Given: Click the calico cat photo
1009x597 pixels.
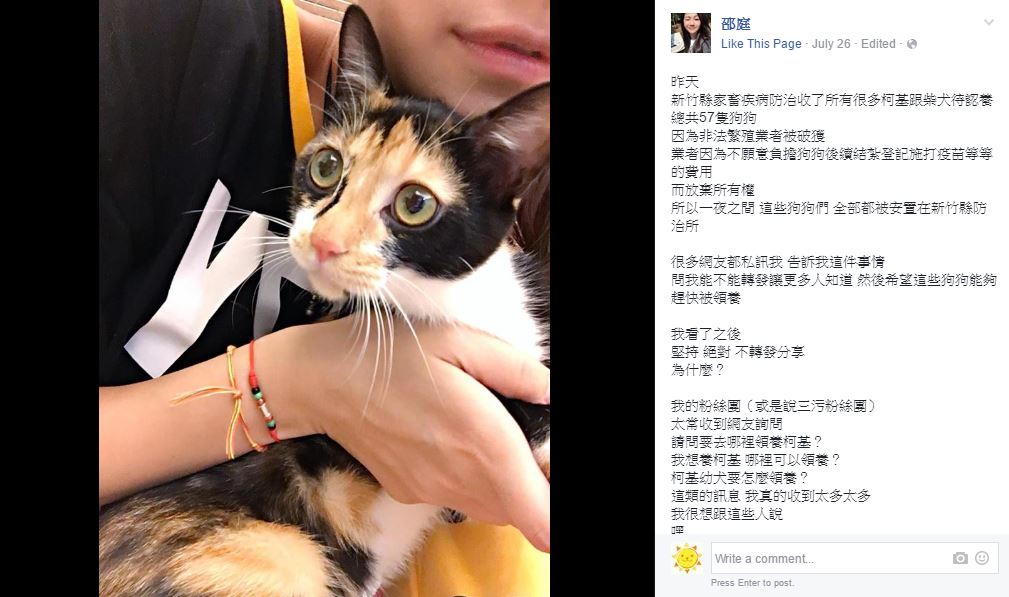Looking at the screenshot, I should point(324,298).
